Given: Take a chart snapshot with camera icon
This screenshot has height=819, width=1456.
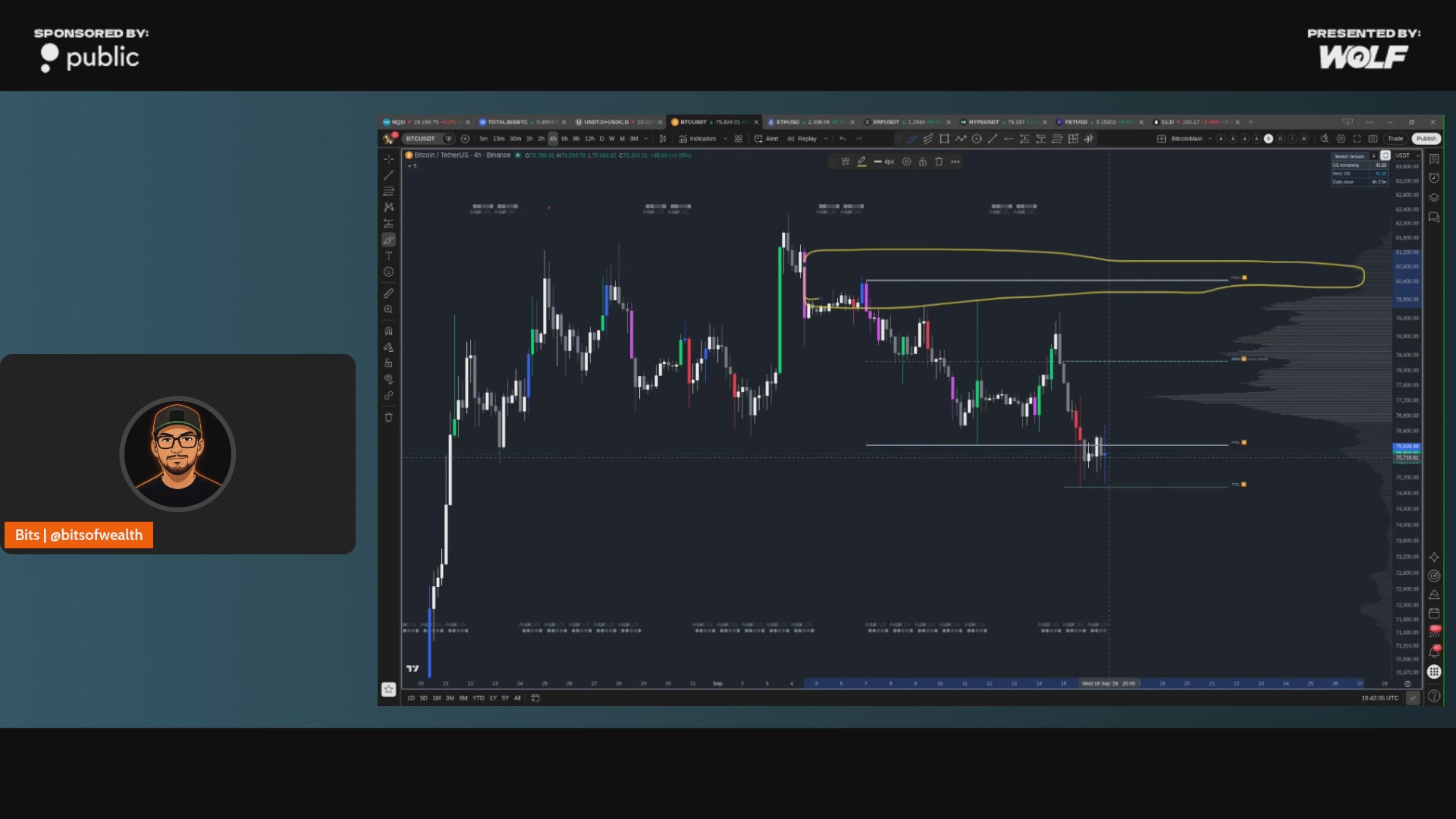Looking at the screenshot, I should click(x=1373, y=139).
